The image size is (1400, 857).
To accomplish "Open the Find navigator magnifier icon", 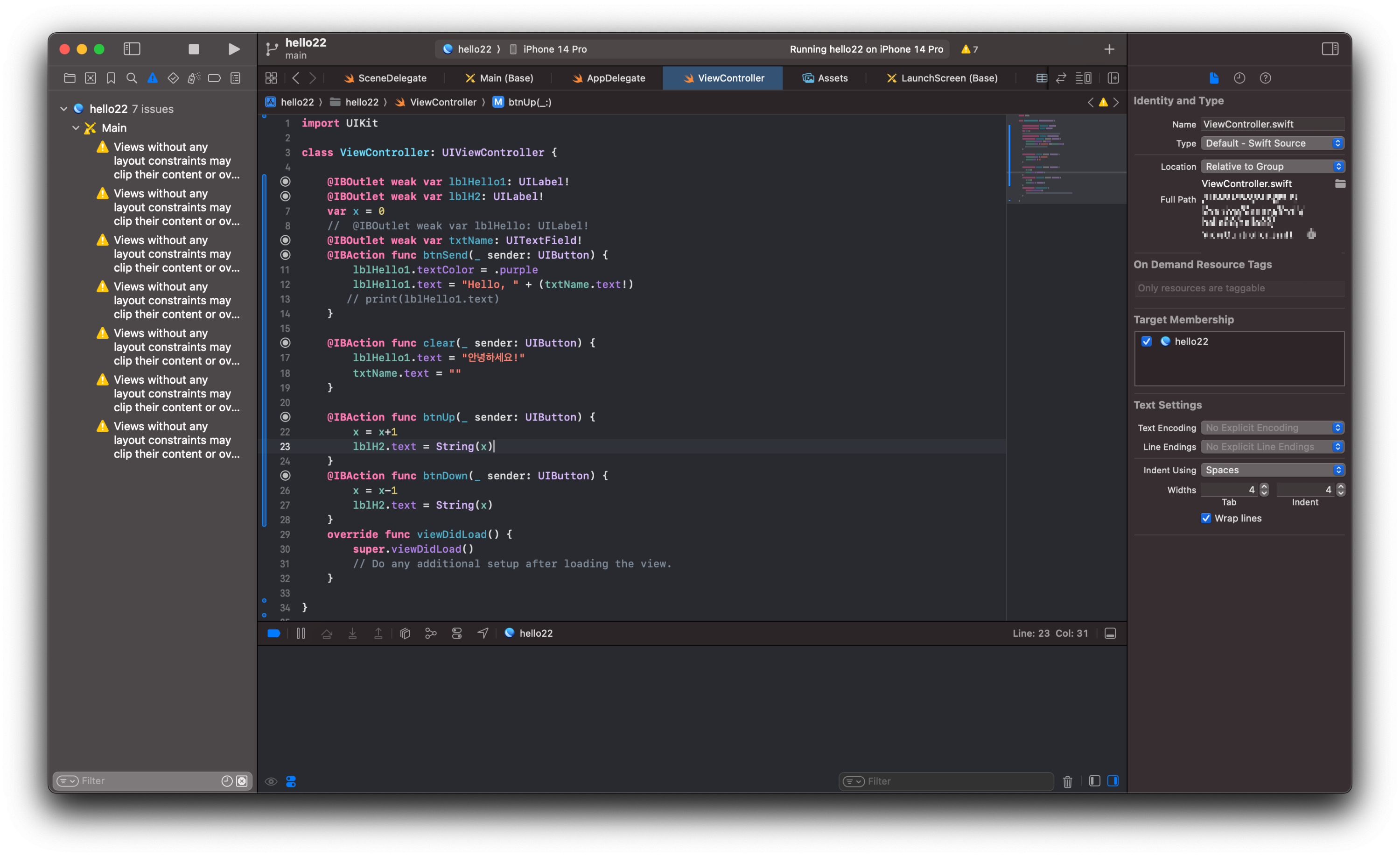I will [131, 78].
